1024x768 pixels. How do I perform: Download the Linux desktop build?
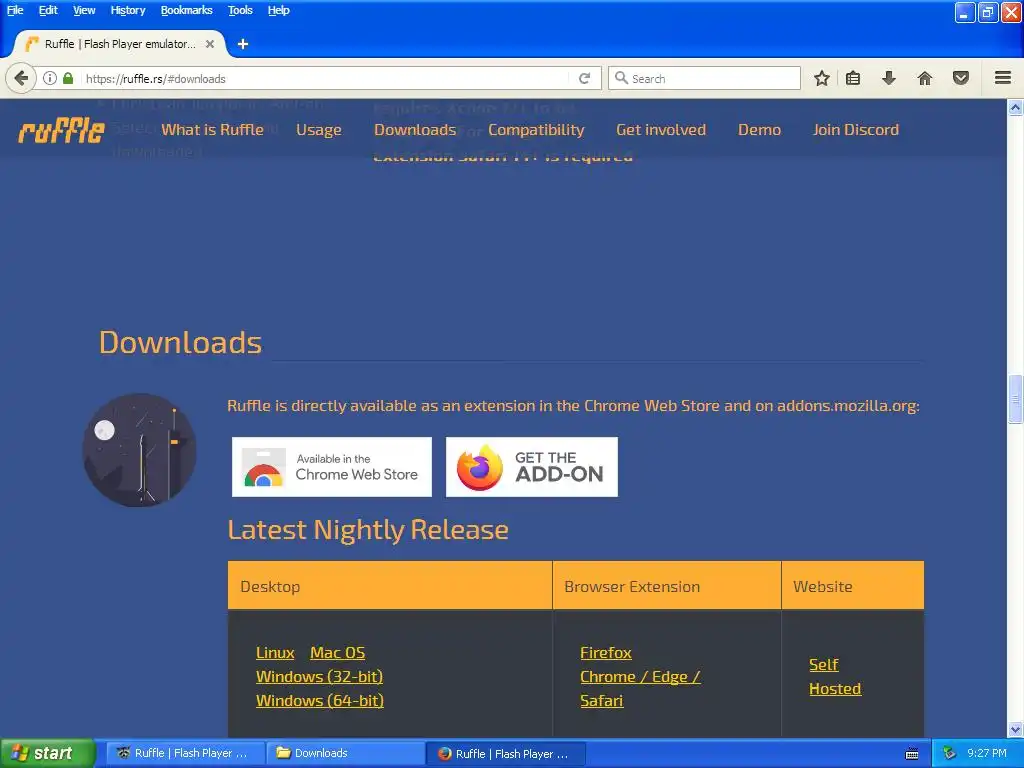(x=275, y=652)
